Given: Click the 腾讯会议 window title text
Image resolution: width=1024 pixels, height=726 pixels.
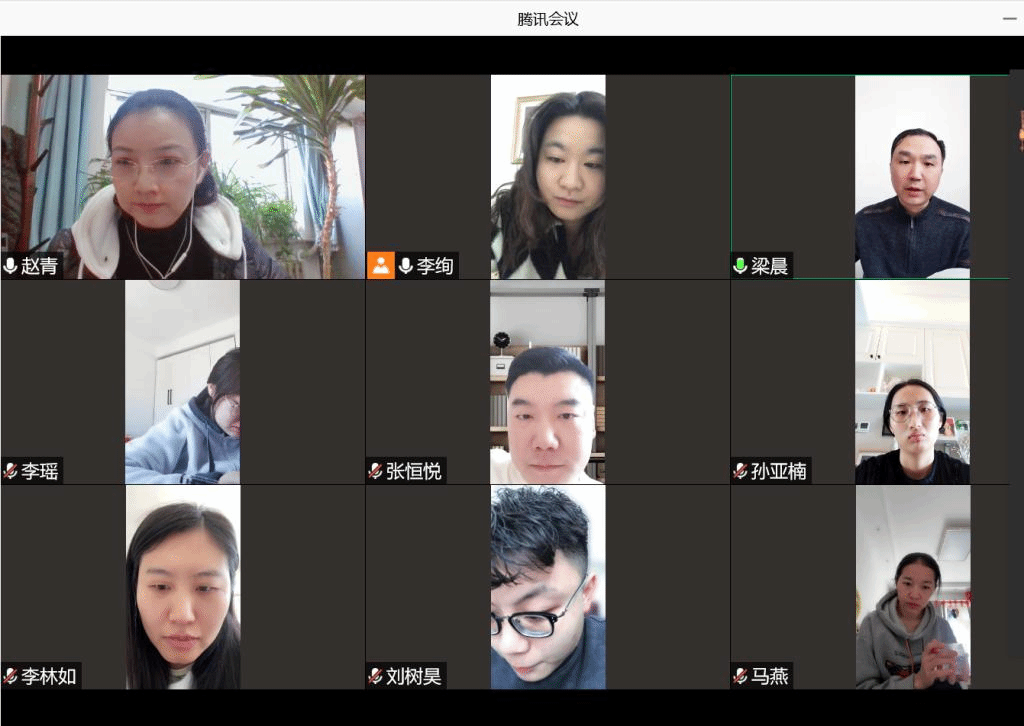Looking at the screenshot, I should coord(548,18).
